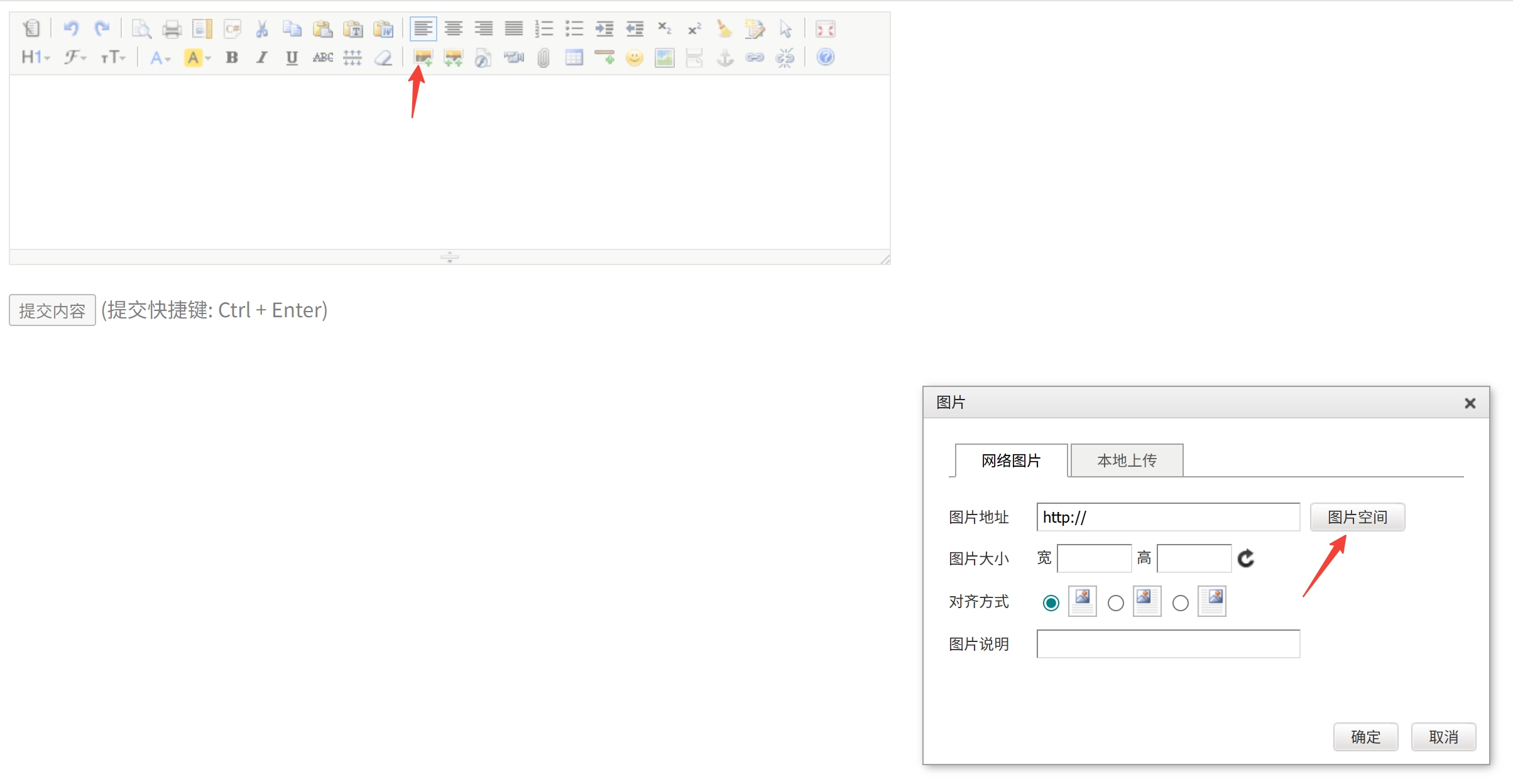The width and height of the screenshot is (1513, 784).
Task: Switch to the 网络图片 tab
Action: pos(1012,460)
